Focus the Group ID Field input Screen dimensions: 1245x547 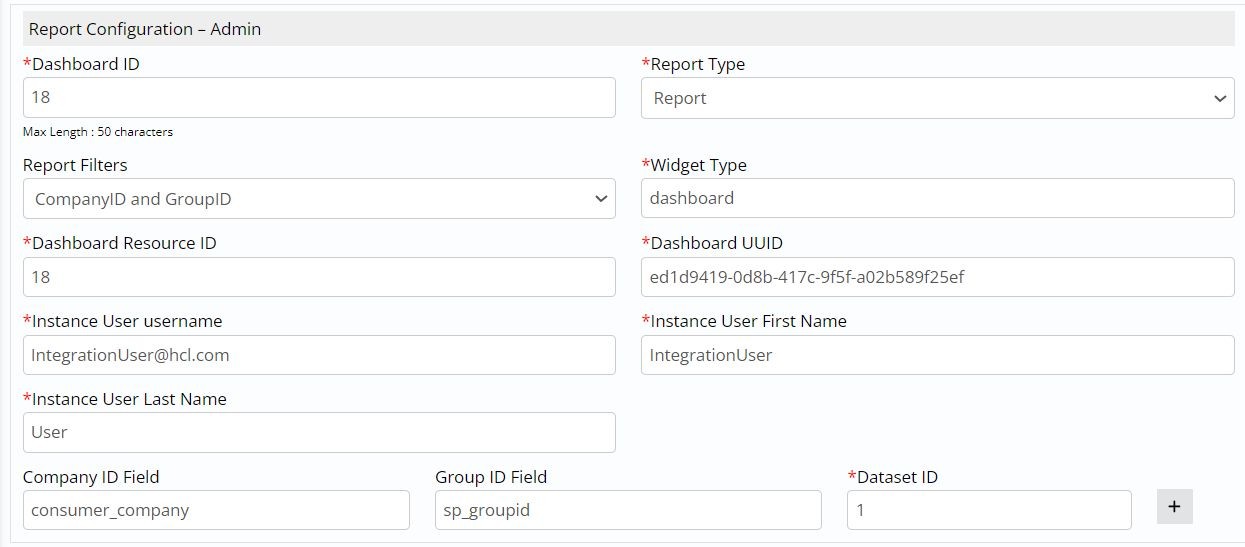coord(628,510)
